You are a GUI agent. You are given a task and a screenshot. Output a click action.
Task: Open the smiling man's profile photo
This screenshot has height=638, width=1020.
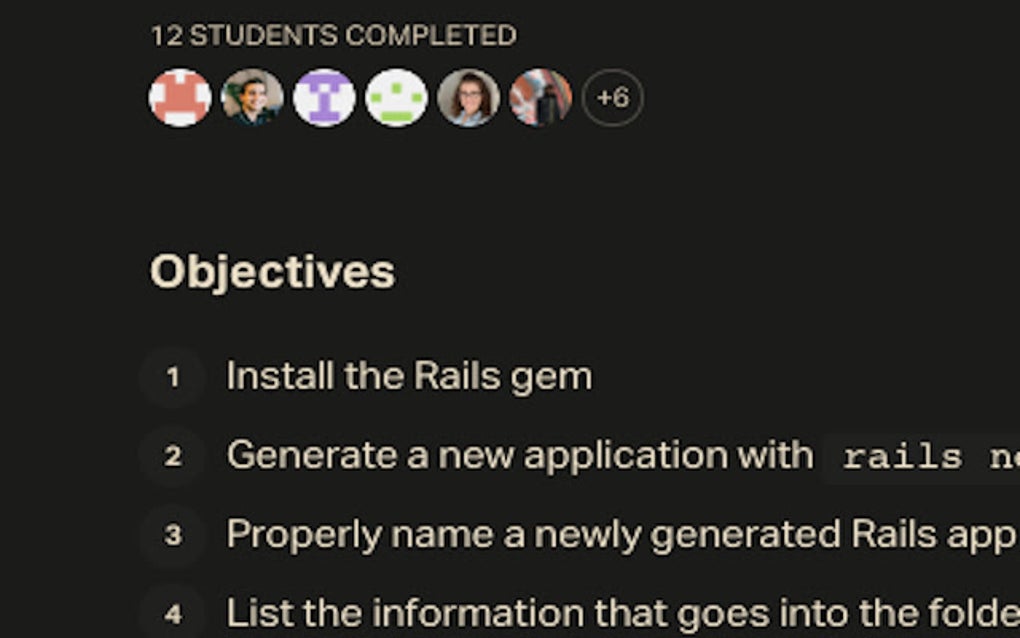(x=252, y=98)
